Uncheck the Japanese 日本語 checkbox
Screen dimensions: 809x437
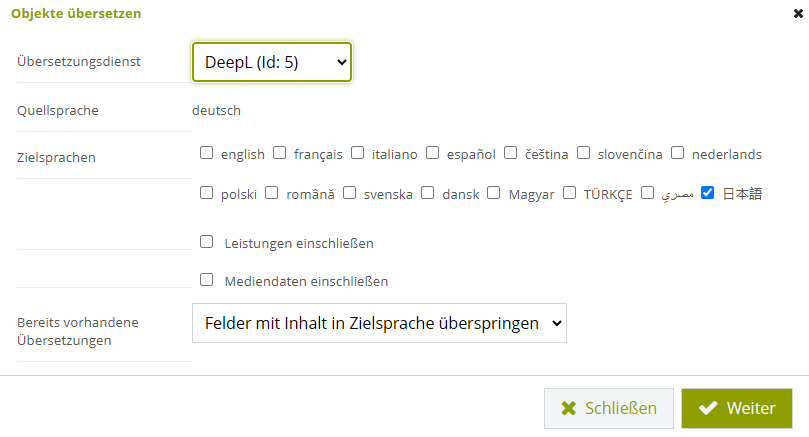[707, 192]
